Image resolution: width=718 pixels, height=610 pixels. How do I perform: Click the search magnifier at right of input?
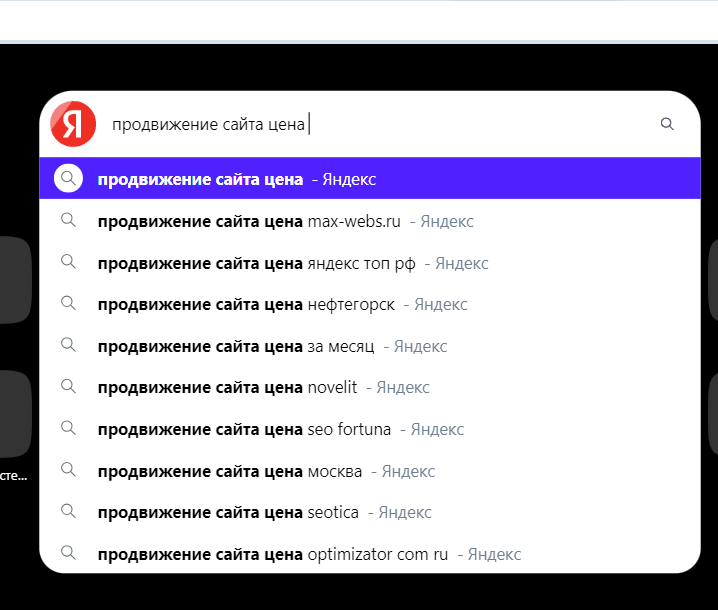667,124
